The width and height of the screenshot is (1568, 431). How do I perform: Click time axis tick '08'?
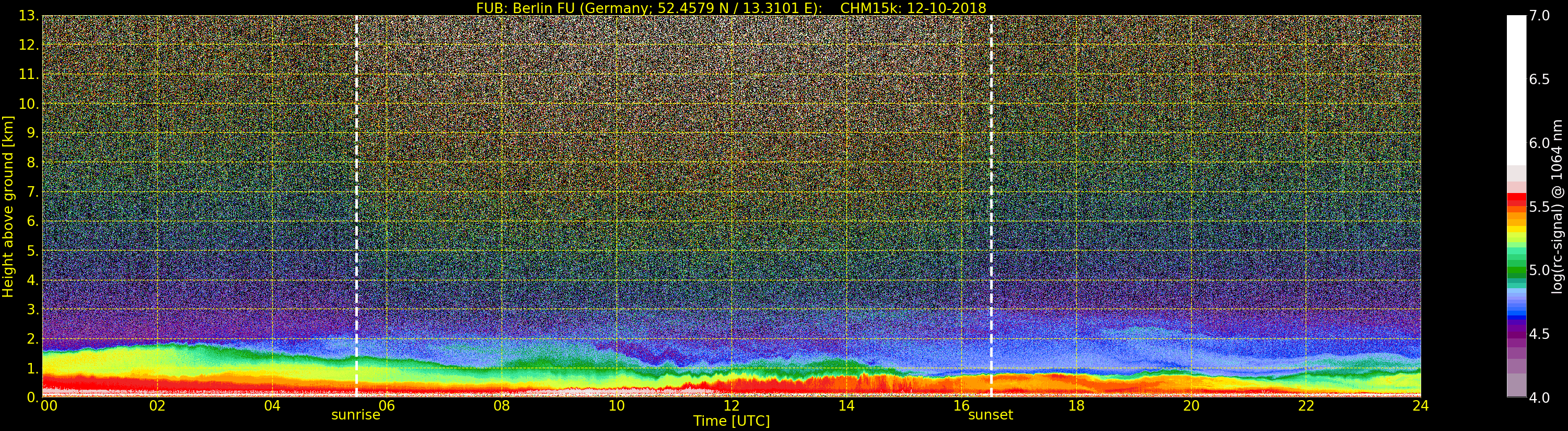[502, 406]
